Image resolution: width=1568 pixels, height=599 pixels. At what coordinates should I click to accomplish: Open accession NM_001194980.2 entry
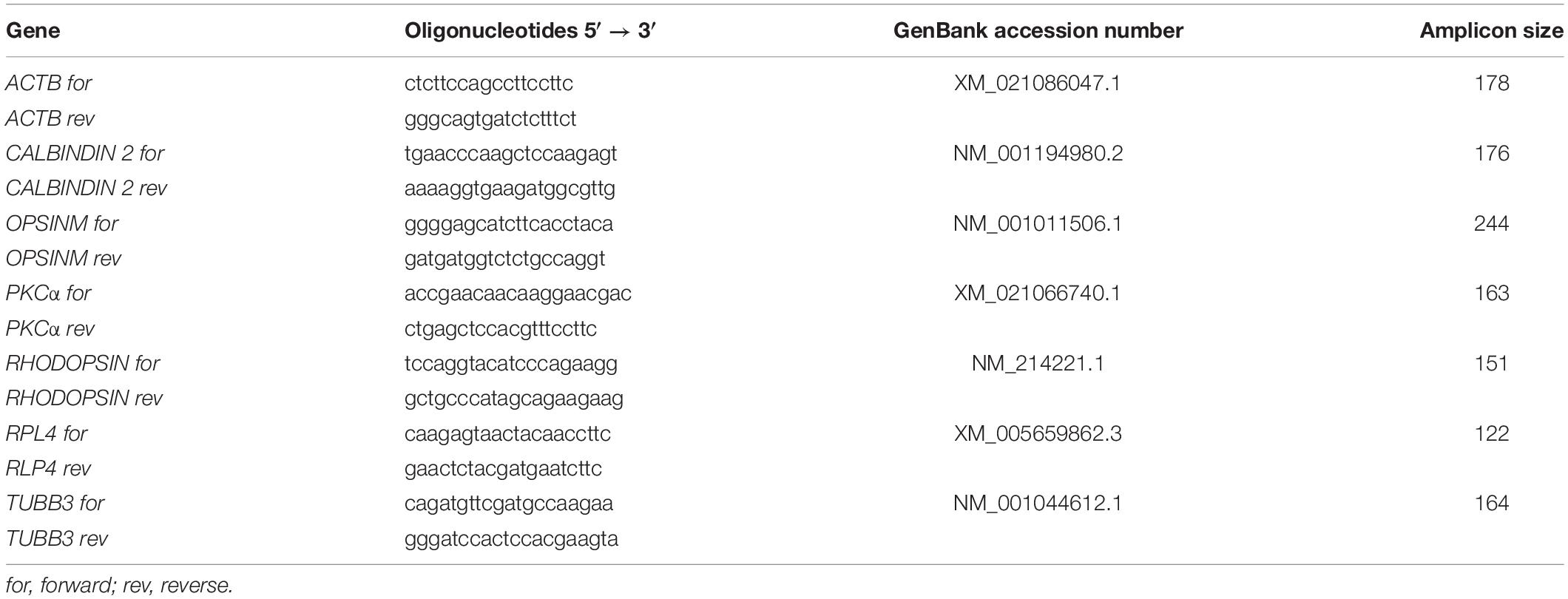click(x=1038, y=153)
